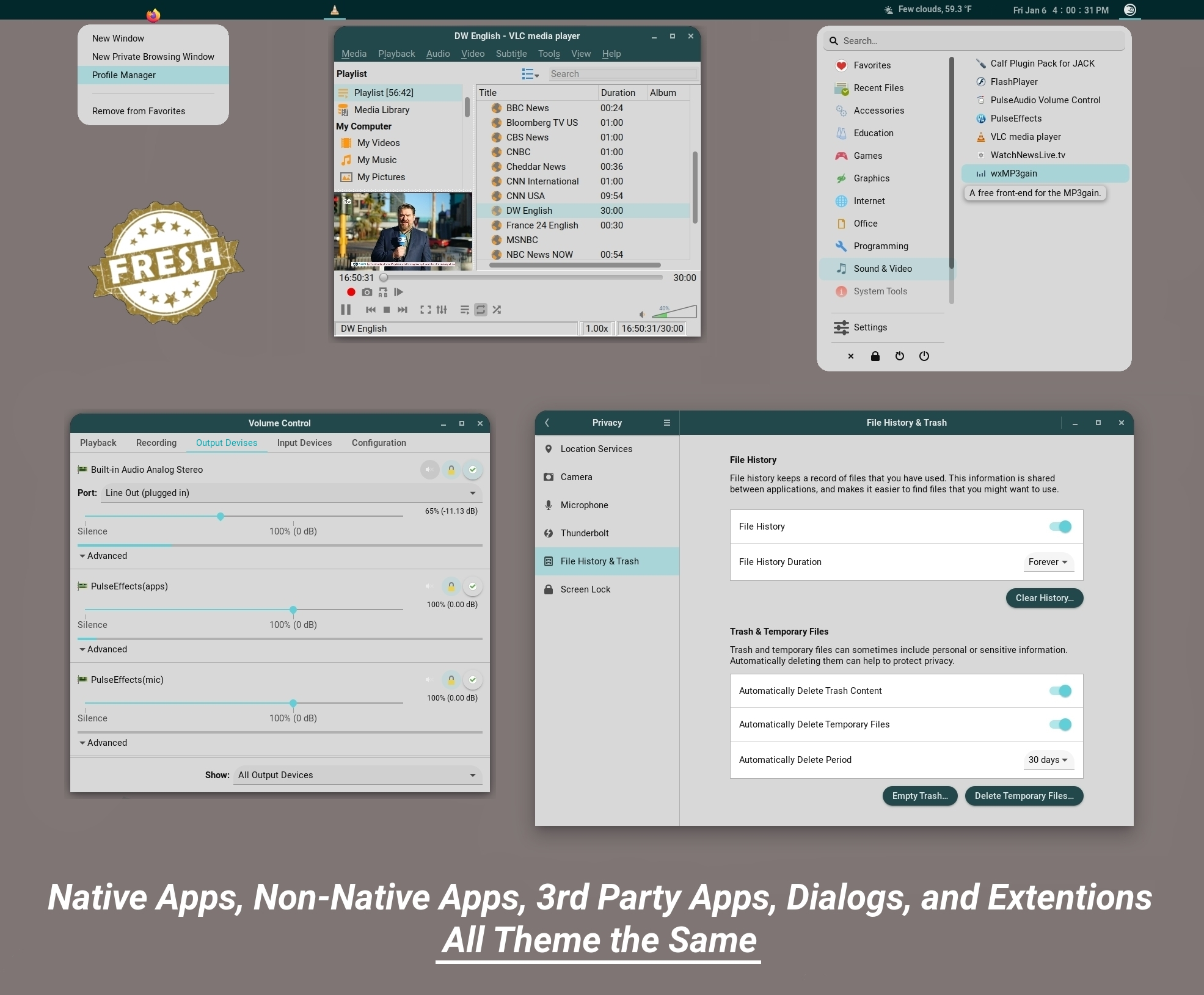
Task: Toggle the VLC playlist view button
Action: 465,310
